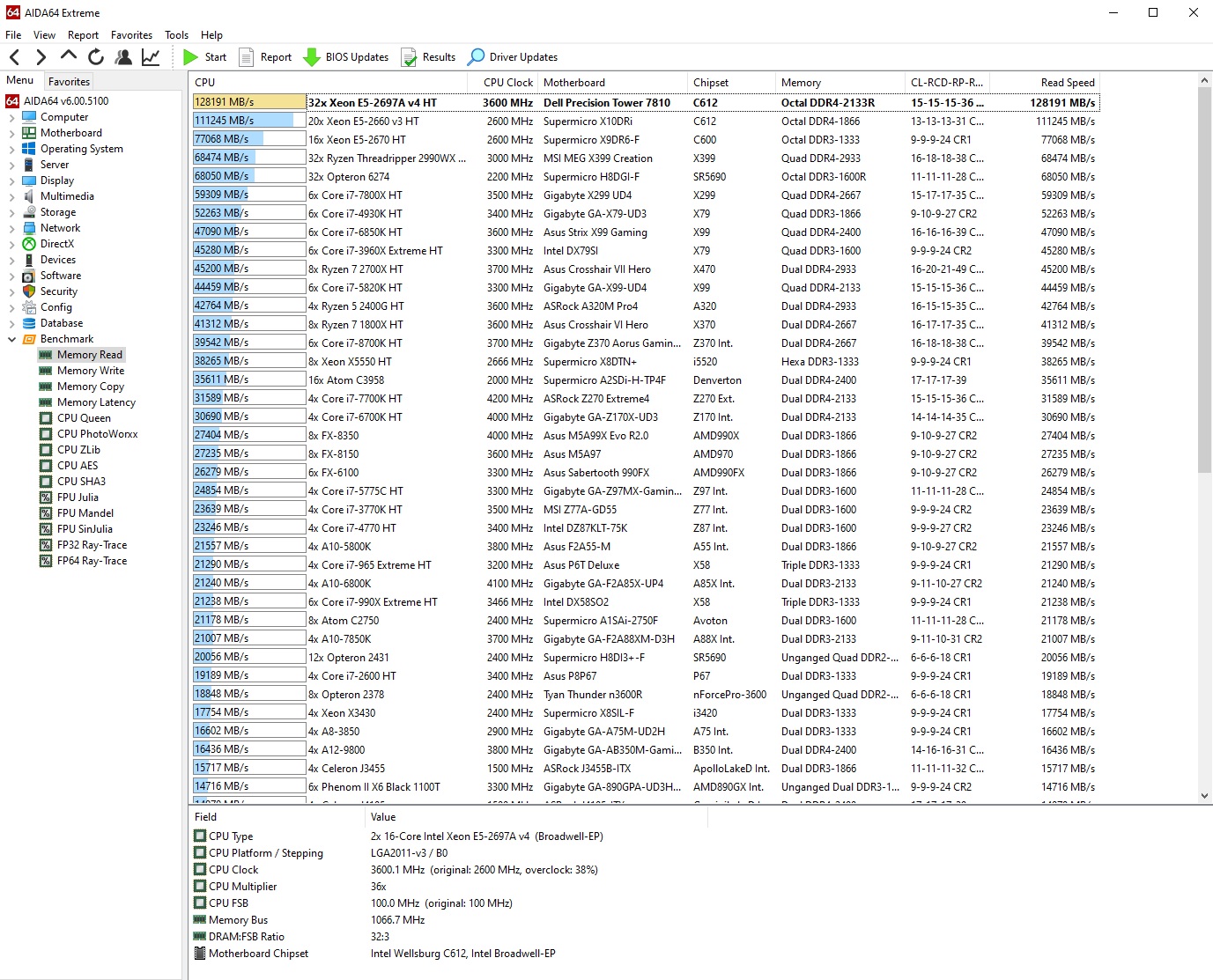Select the Security shield icon
The image size is (1213, 980).
pyautogui.click(x=29, y=291)
